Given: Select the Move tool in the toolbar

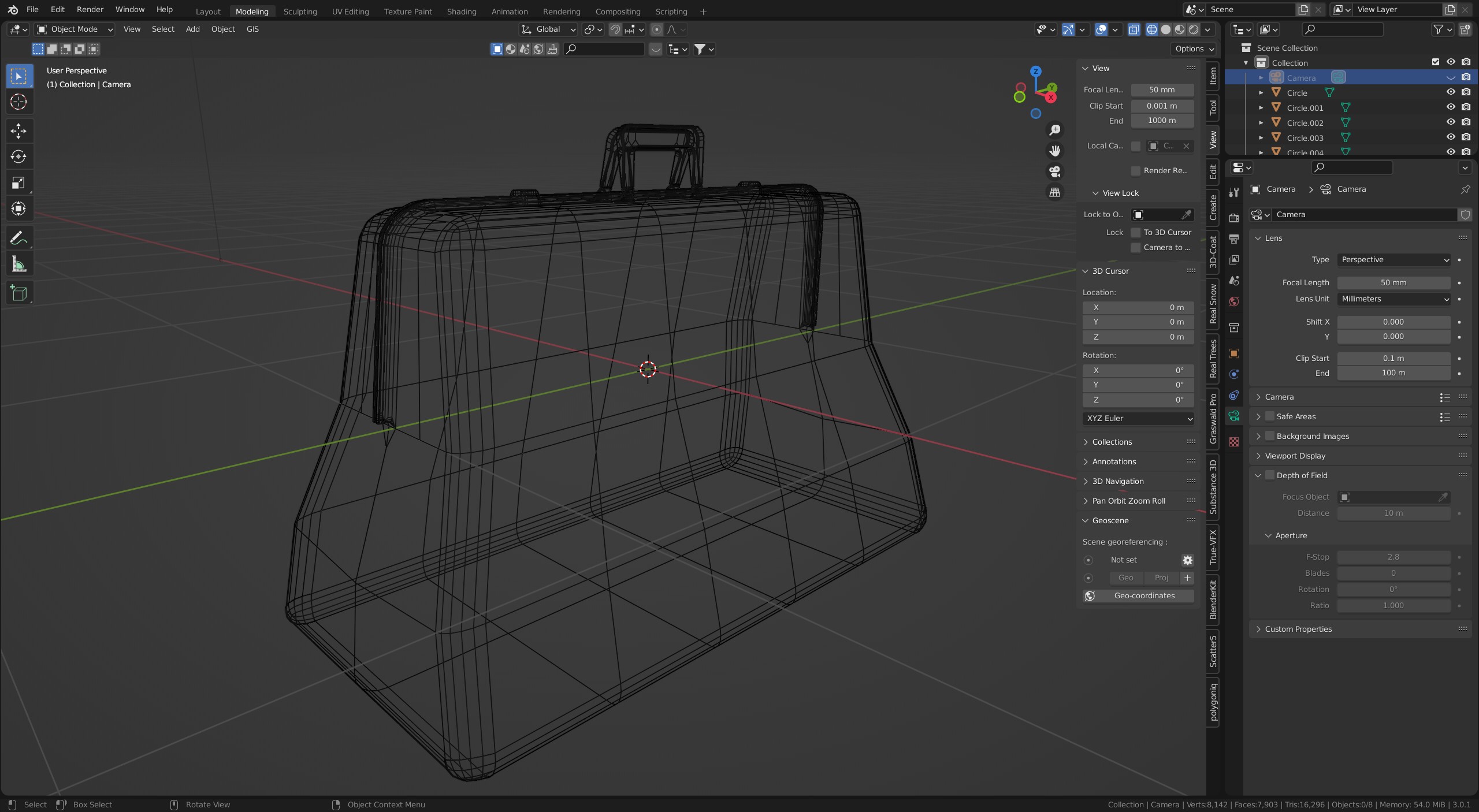Looking at the screenshot, I should tap(18, 131).
